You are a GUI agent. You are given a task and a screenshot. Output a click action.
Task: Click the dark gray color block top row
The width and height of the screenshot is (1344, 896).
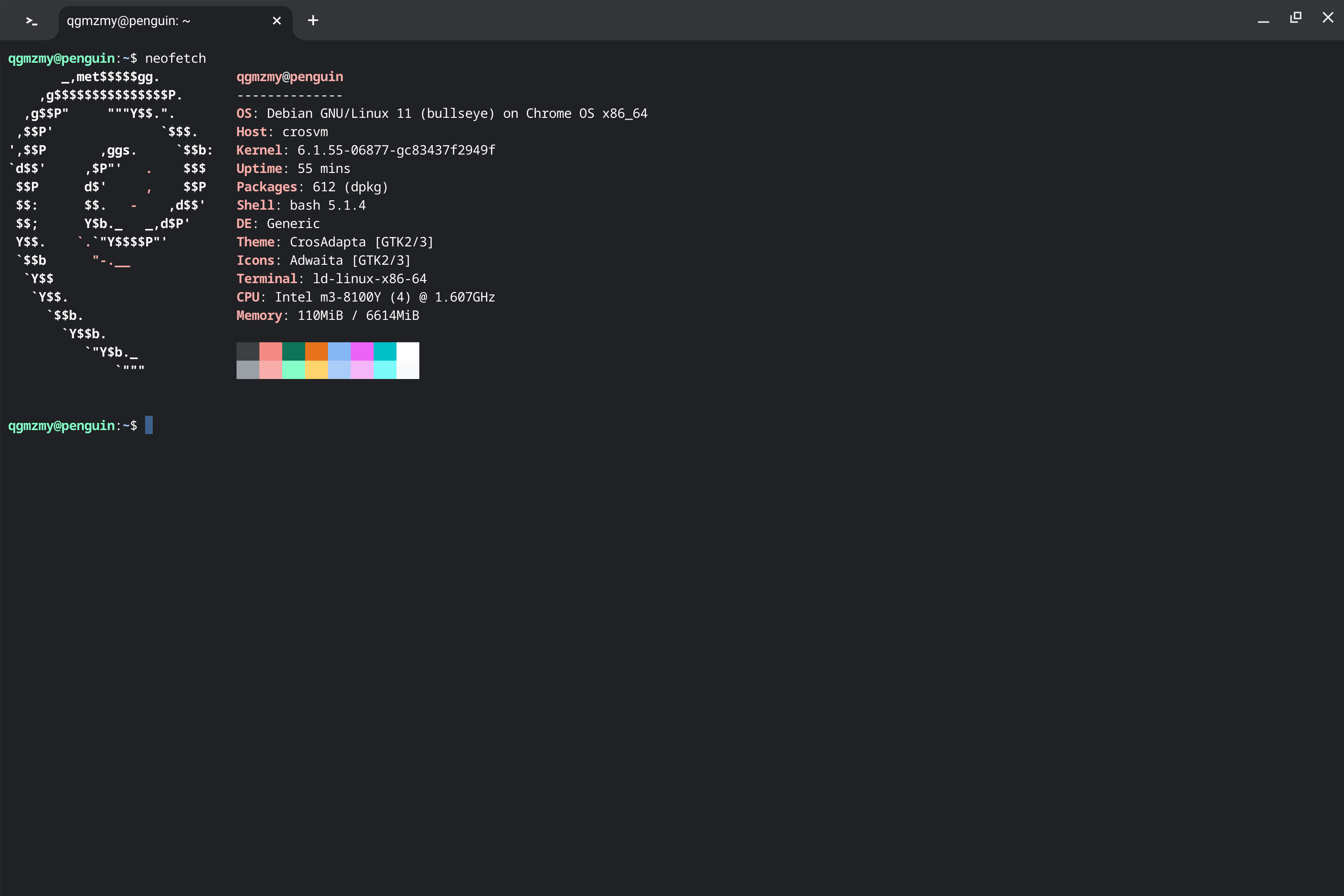pyautogui.click(x=248, y=351)
